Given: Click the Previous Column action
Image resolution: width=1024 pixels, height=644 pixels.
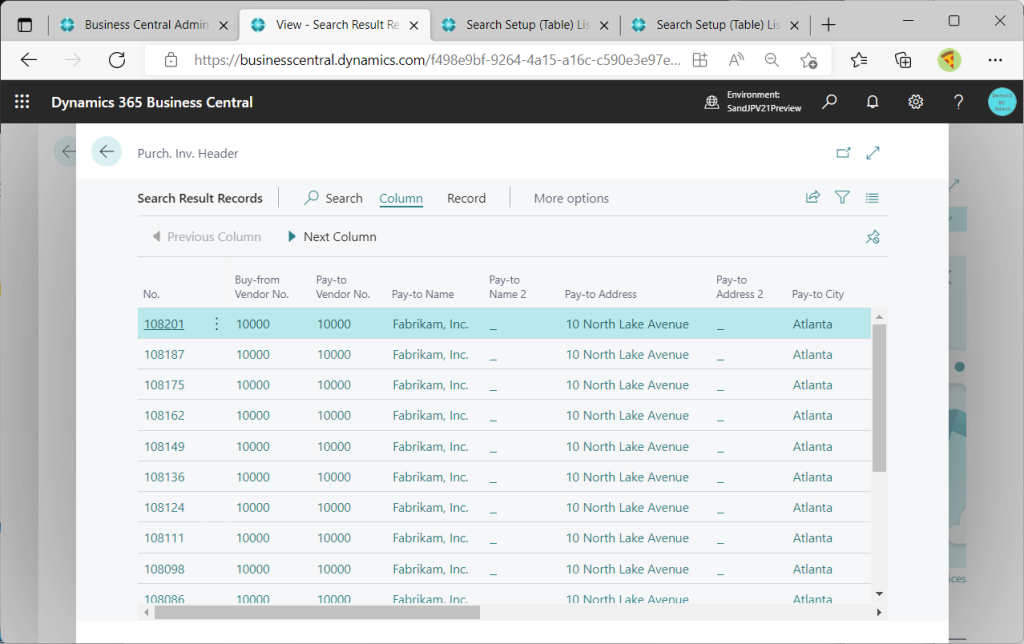Looking at the screenshot, I should pyautogui.click(x=206, y=236).
